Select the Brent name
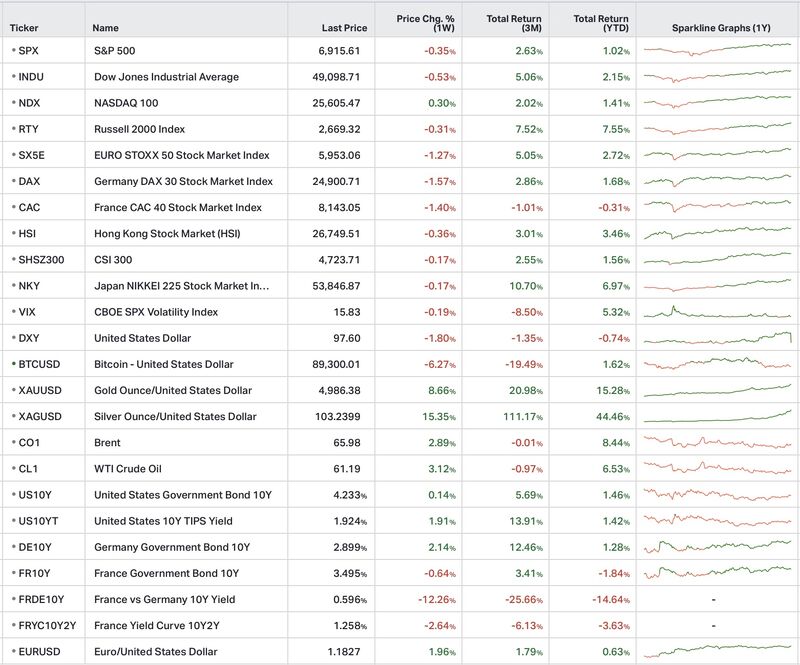This screenshot has width=800, height=665. tap(107, 442)
